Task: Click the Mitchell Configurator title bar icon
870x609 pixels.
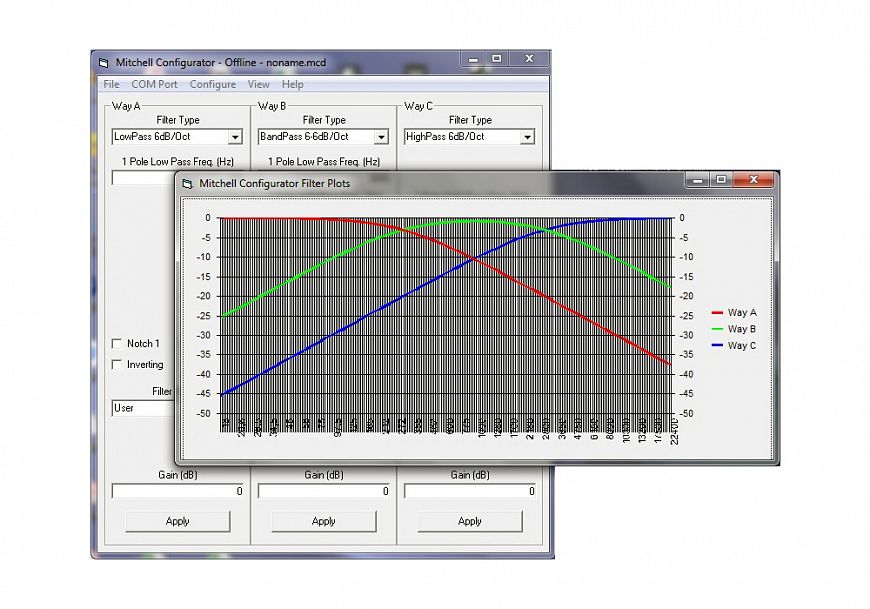Action: click(x=103, y=62)
